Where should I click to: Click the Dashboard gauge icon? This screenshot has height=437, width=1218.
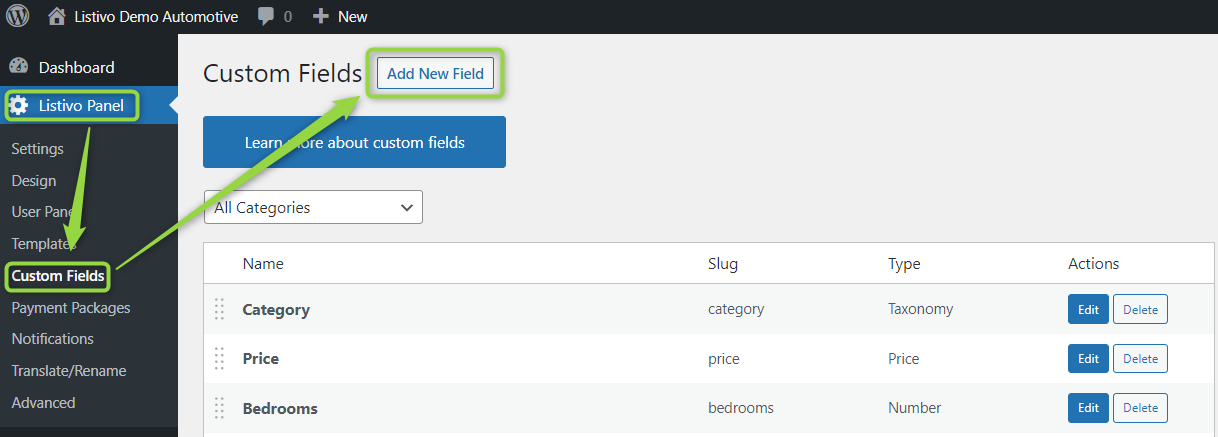(19, 67)
